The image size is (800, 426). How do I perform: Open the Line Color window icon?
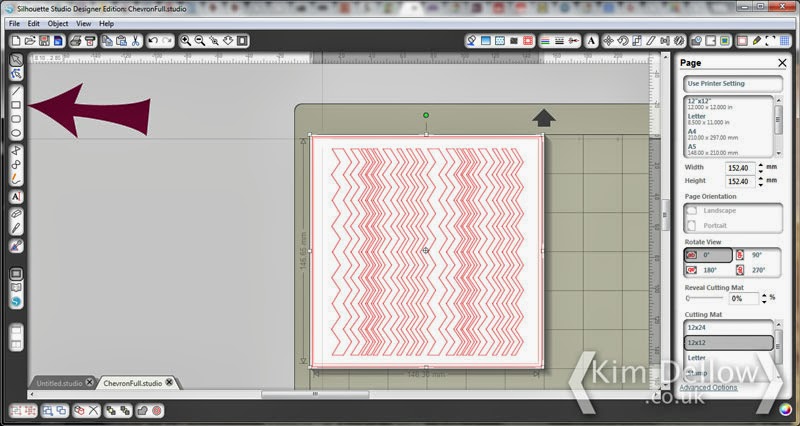coord(545,41)
